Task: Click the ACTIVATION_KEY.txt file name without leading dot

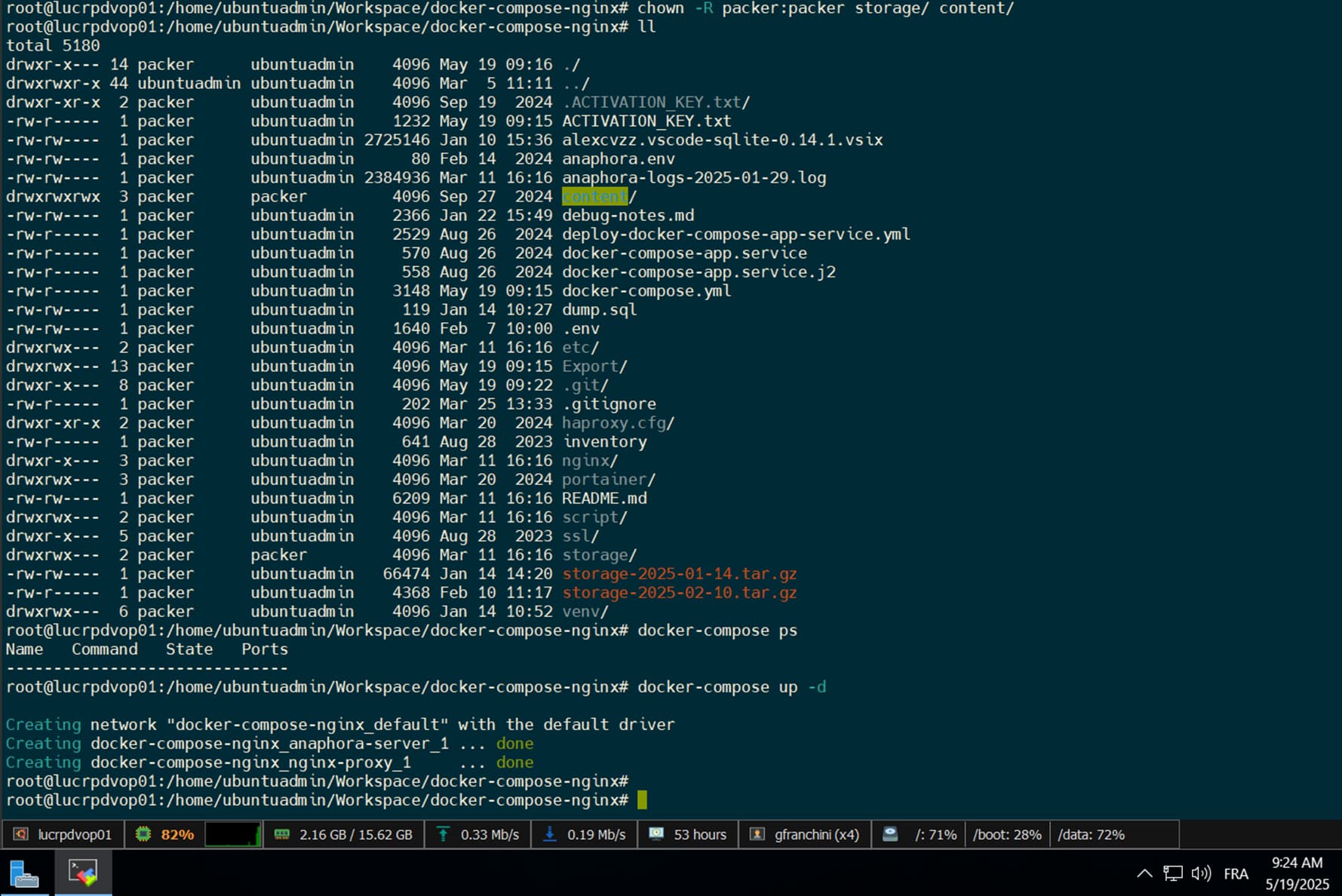Action: click(646, 121)
